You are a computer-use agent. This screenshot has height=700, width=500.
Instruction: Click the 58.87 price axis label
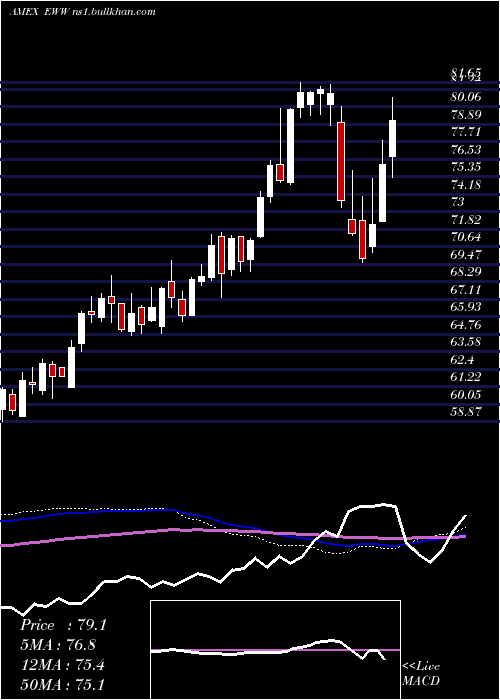[466, 412]
